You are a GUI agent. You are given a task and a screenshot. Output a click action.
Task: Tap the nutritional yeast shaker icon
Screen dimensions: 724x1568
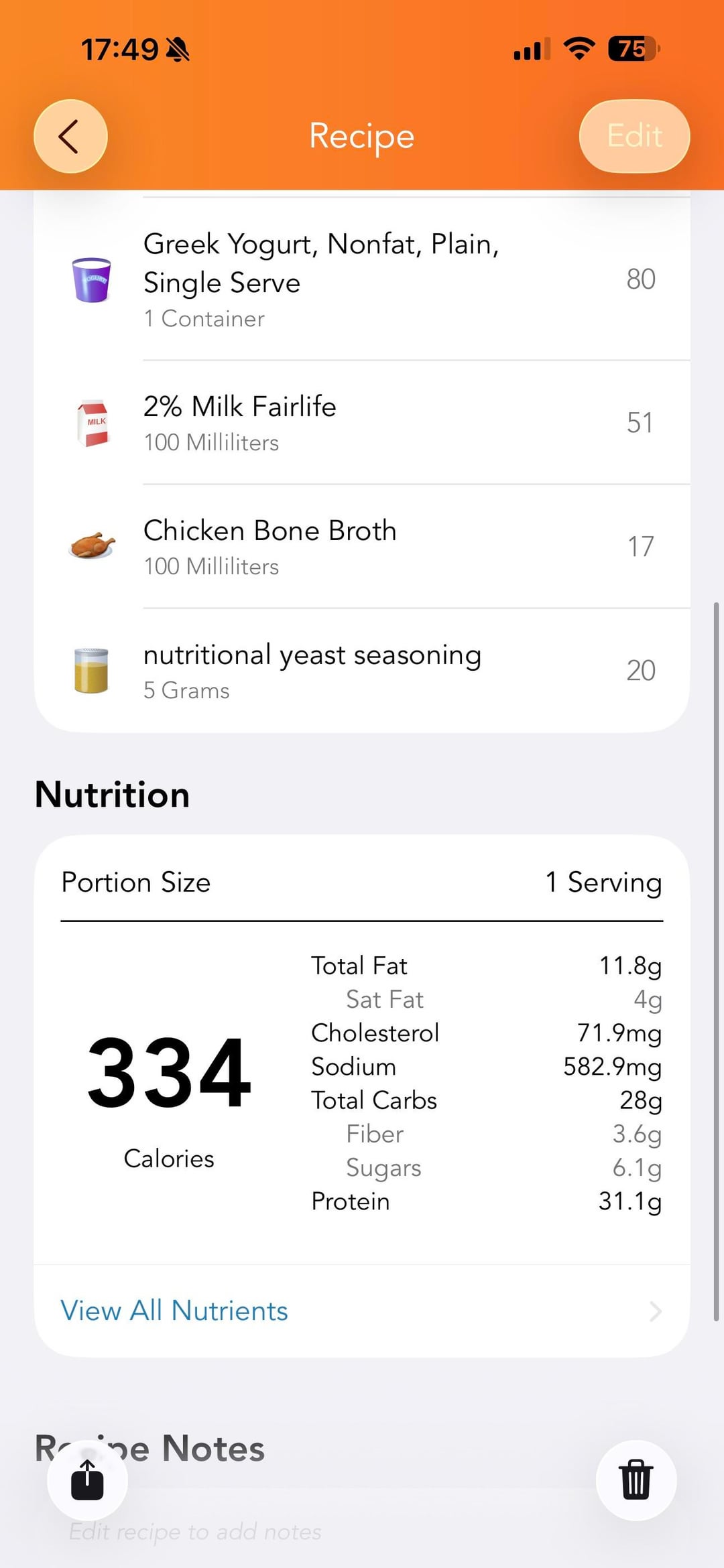tap(91, 670)
